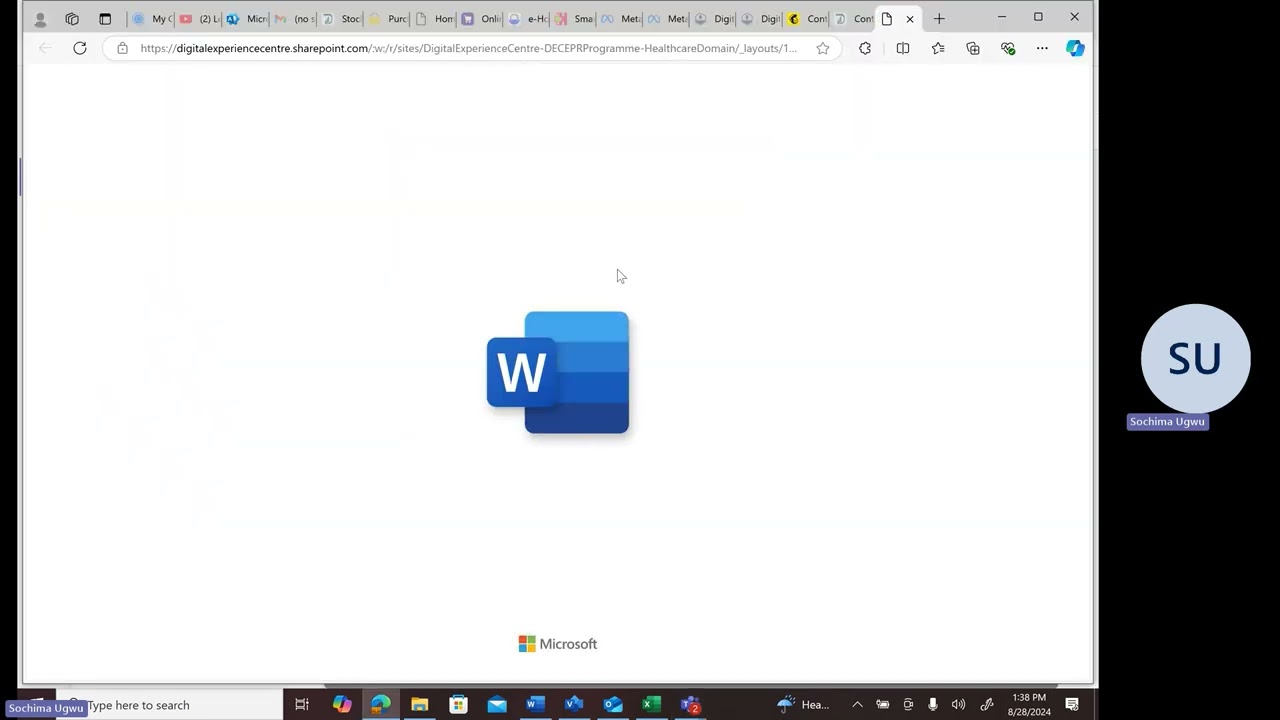The image size is (1280, 720).
Task: Show hidden system tray icons
Action: (857, 705)
